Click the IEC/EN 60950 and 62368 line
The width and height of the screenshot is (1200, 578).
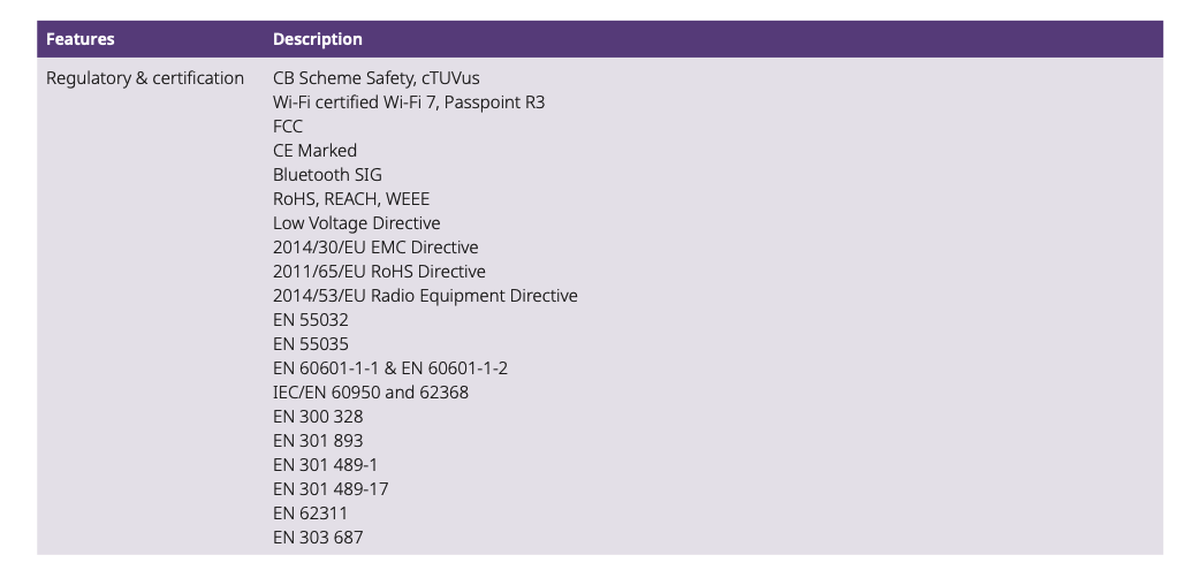click(x=371, y=392)
